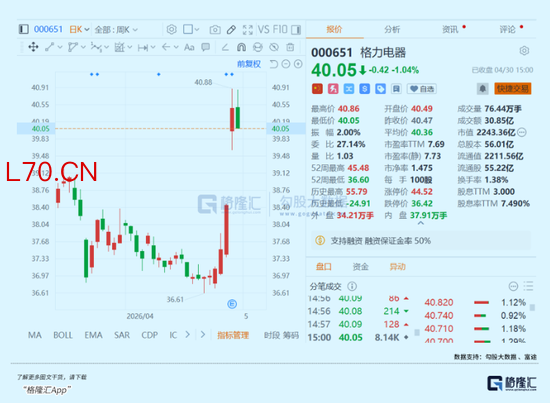Open the 全部:周K dropdown
Viewport: 550px width, 403px height.
(x=116, y=30)
